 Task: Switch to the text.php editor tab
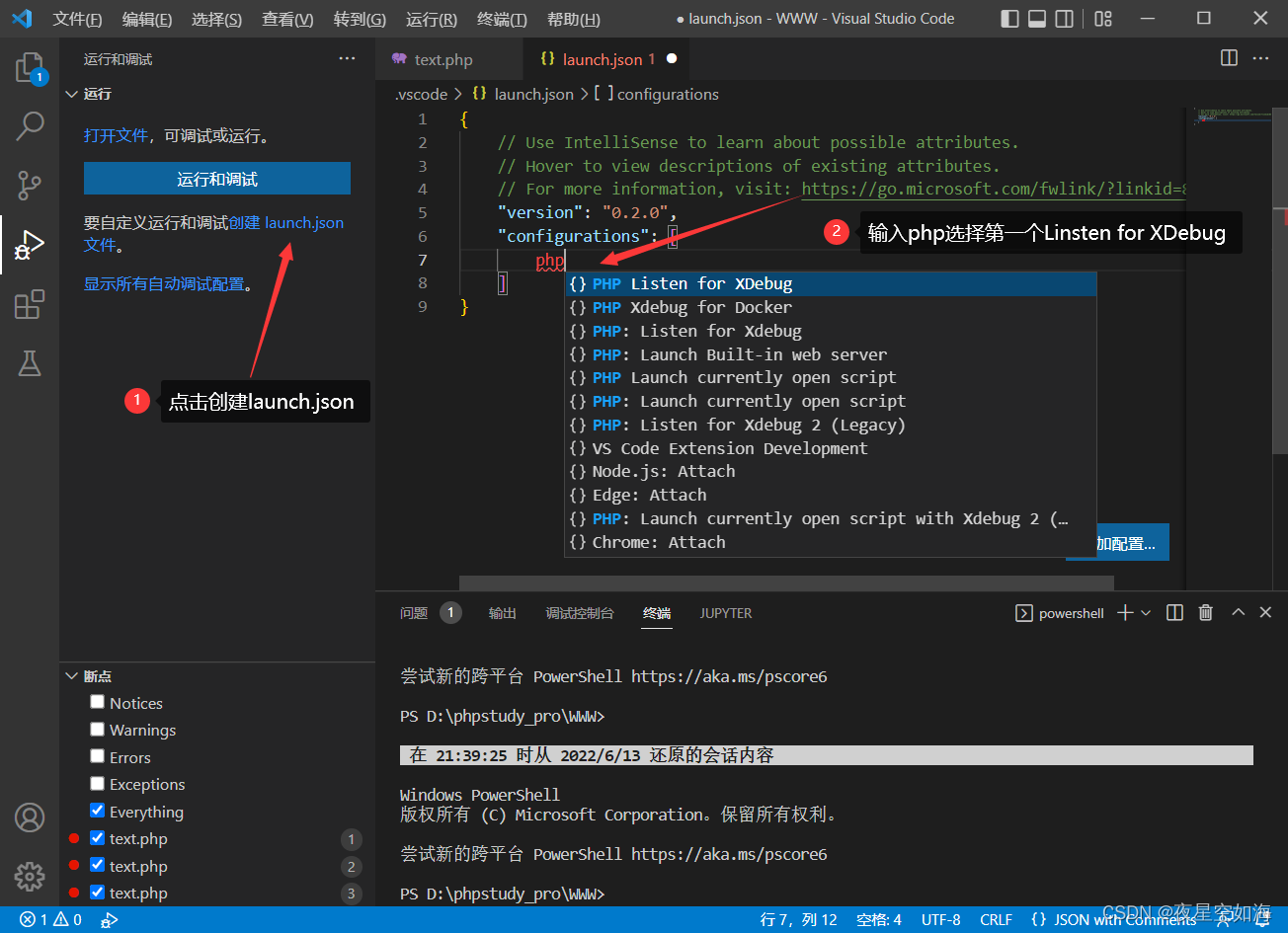click(x=443, y=60)
